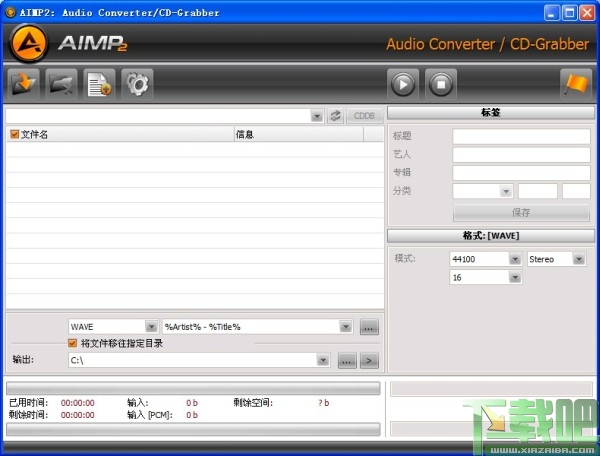Click the AIMP2 orange logo

(x=29, y=43)
